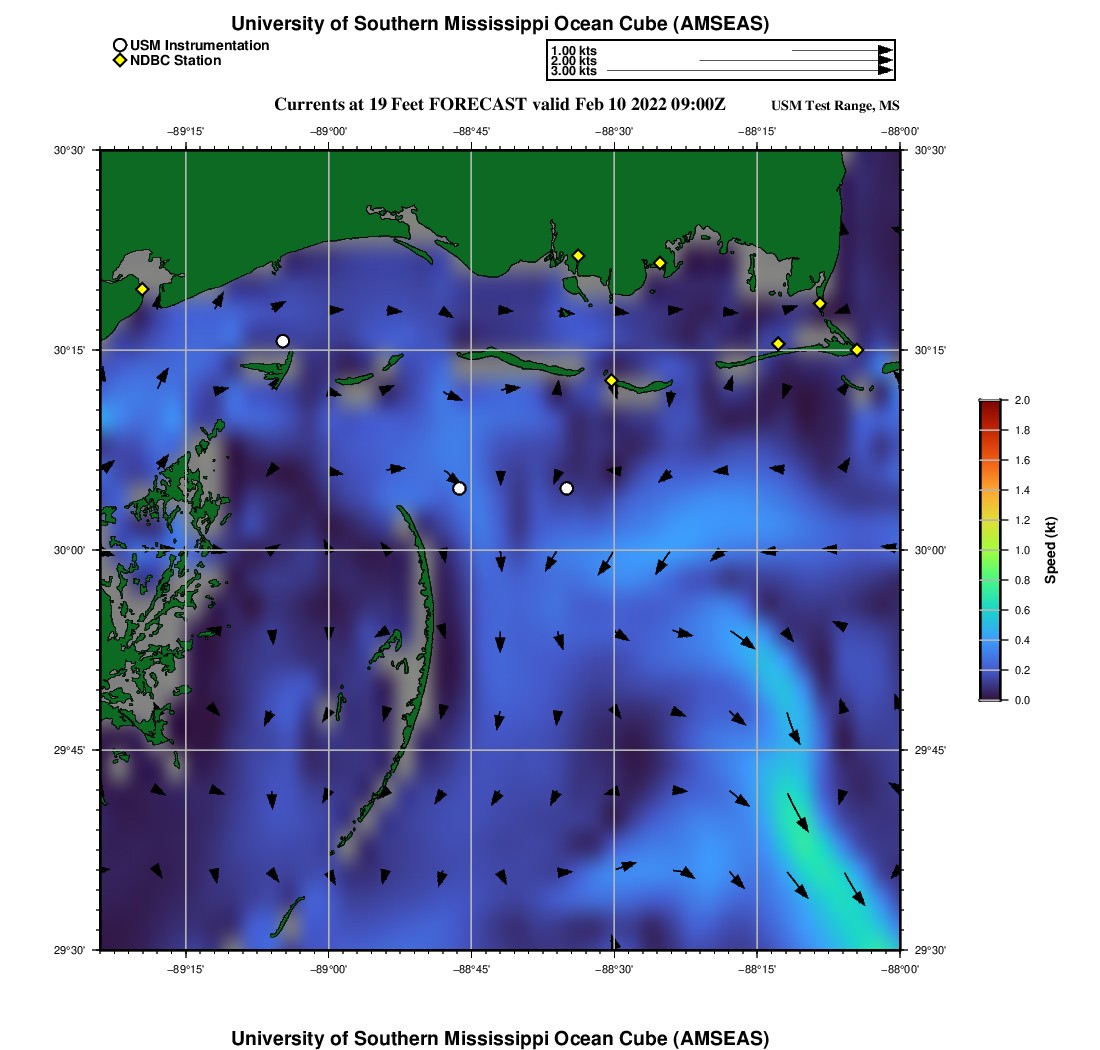This screenshot has width=1100, height=1050.
Task: Click the '1.00 kts' scale label
Action: [574, 51]
